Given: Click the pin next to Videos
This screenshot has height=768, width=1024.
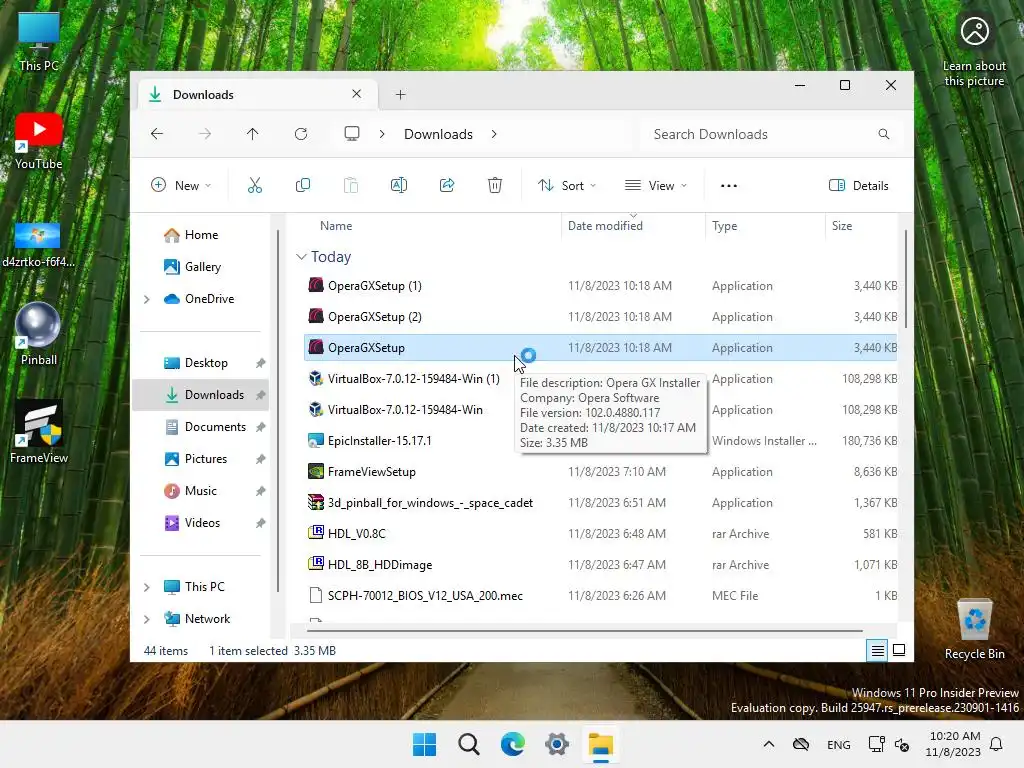Looking at the screenshot, I should [x=260, y=523].
